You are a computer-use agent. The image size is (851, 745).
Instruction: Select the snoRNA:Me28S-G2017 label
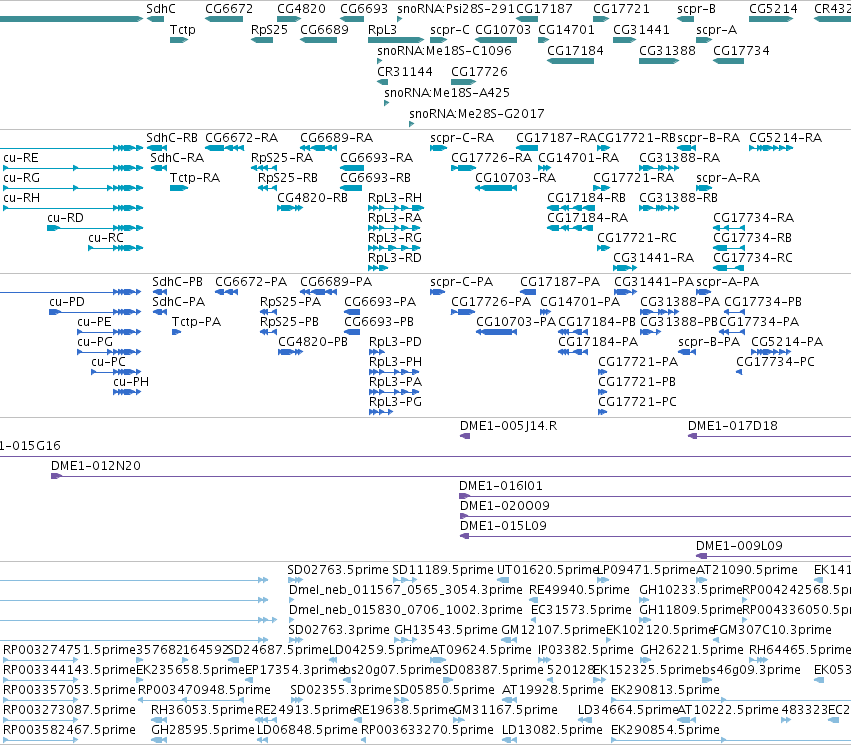pyautogui.click(x=477, y=114)
